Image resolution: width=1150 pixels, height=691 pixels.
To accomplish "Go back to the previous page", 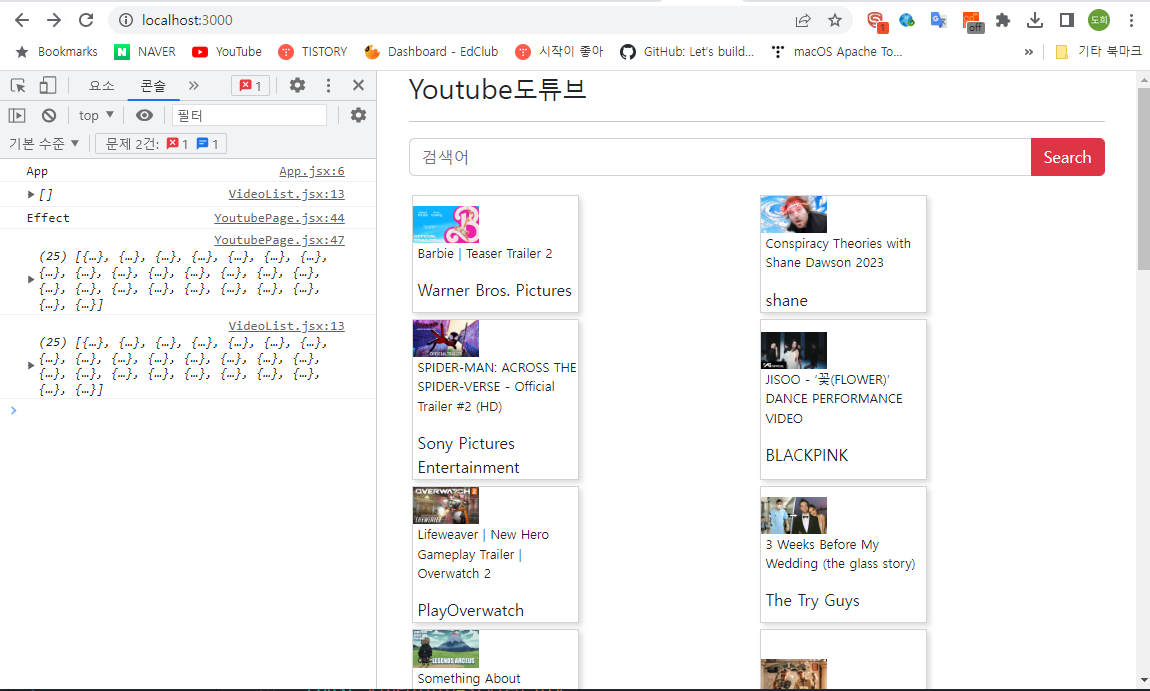I will coord(22,21).
